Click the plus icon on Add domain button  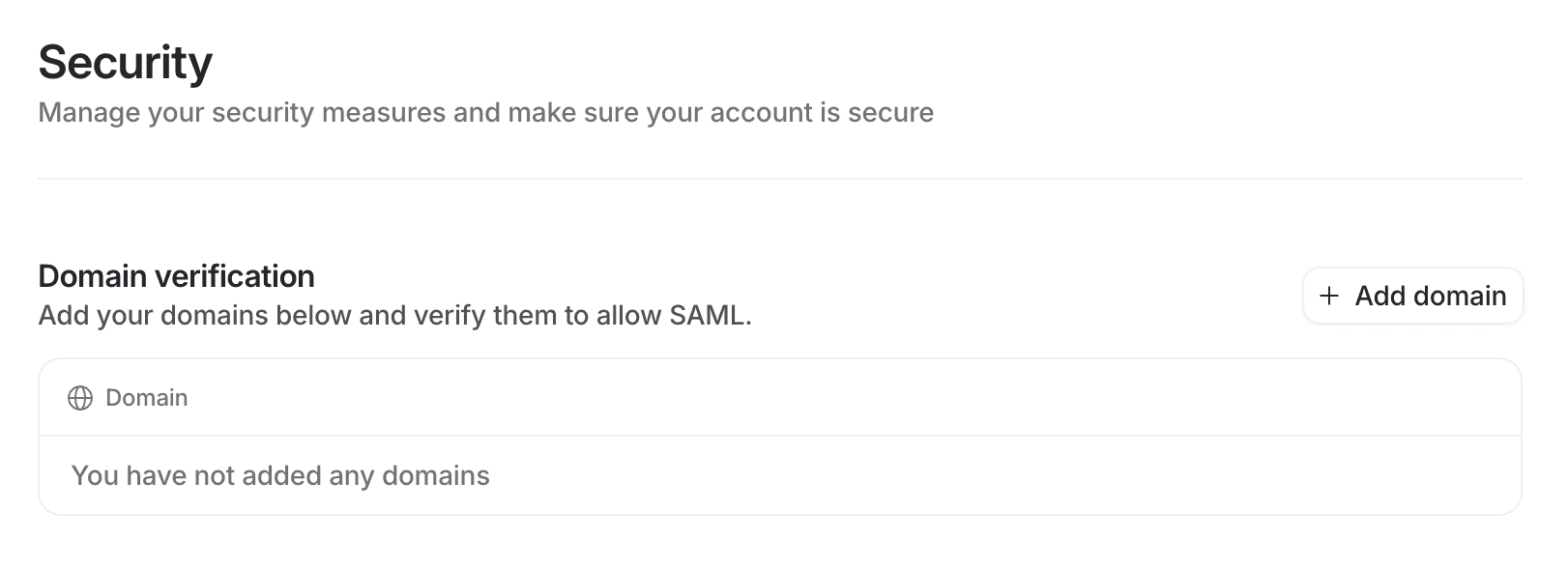1331,297
